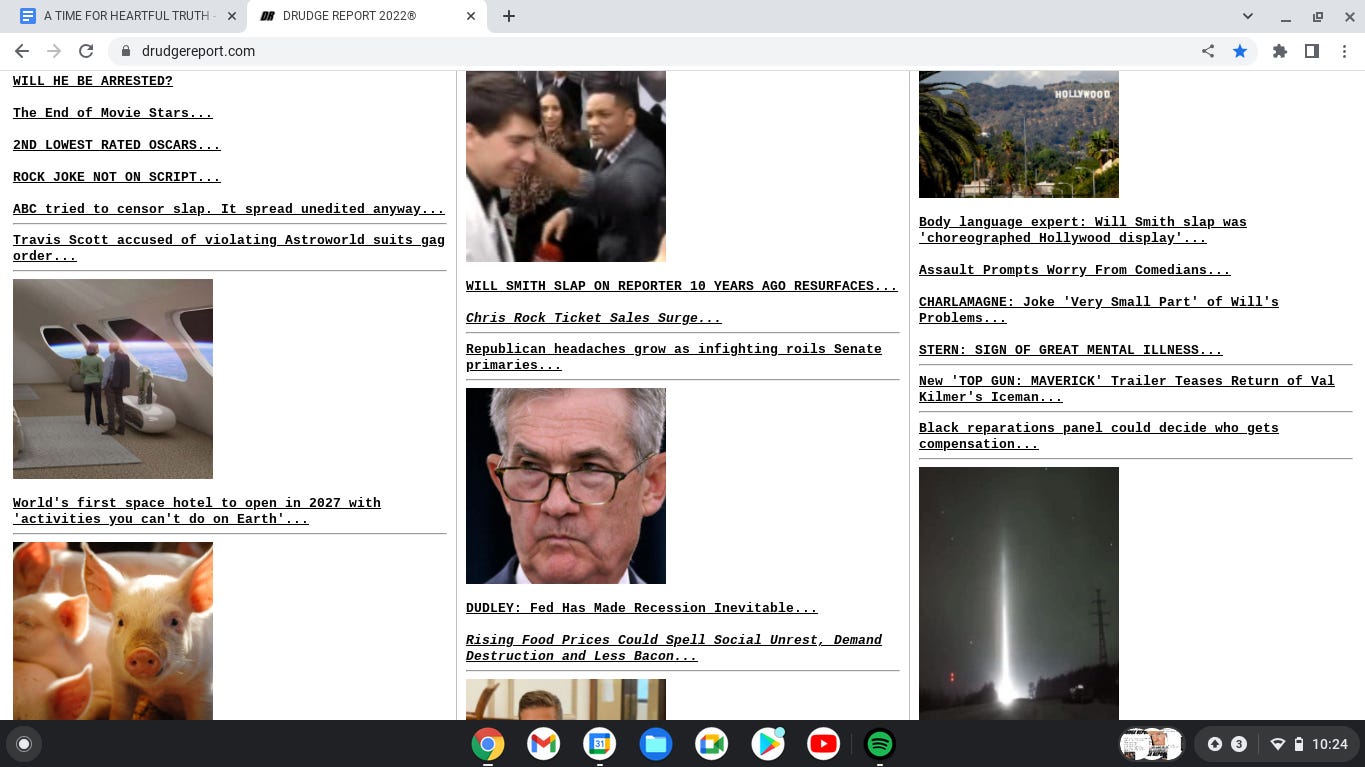1365x767 pixels.
Task: Open the launcher circle button on shelf
Action: point(24,744)
